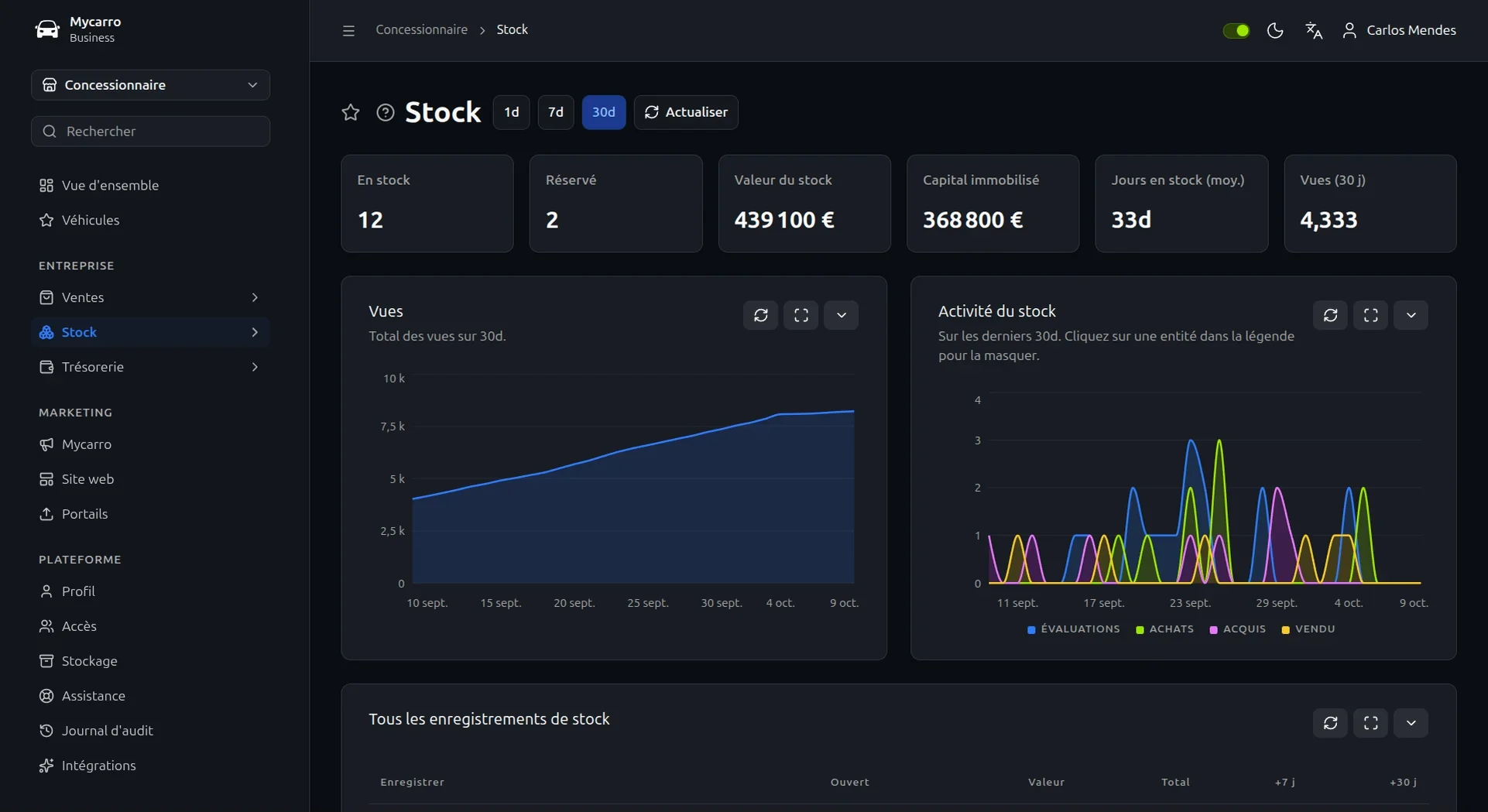Screen dimensions: 1488x812
Task: Switch to dark mode moon icon
Action: click(x=1275, y=30)
